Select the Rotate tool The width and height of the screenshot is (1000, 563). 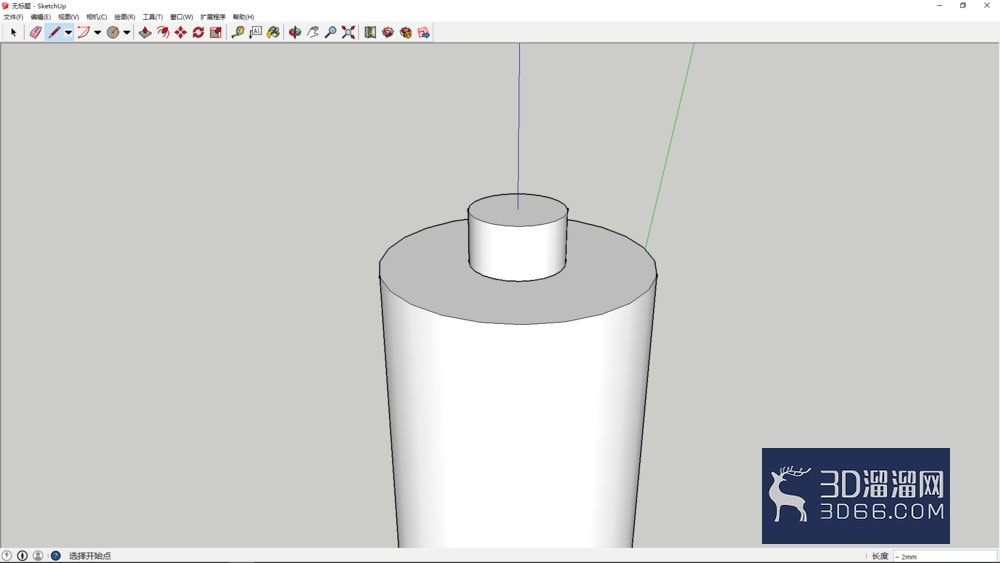coord(198,32)
